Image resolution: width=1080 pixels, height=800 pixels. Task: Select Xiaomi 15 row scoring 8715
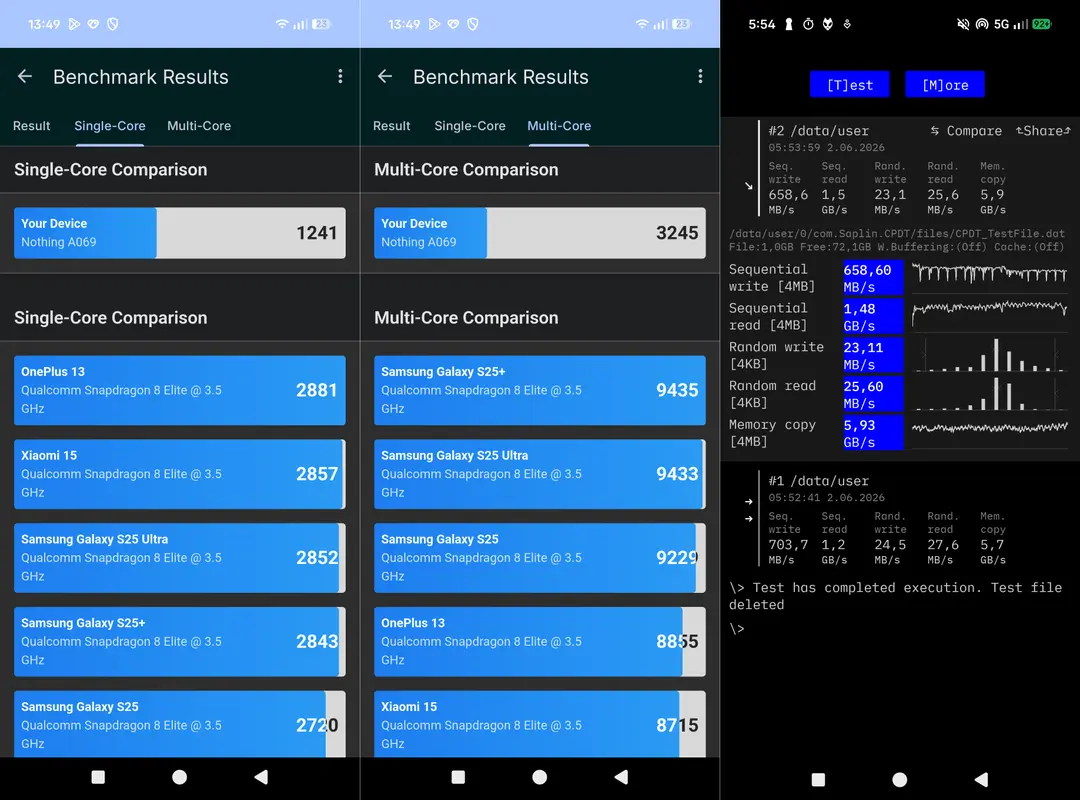[540, 724]
